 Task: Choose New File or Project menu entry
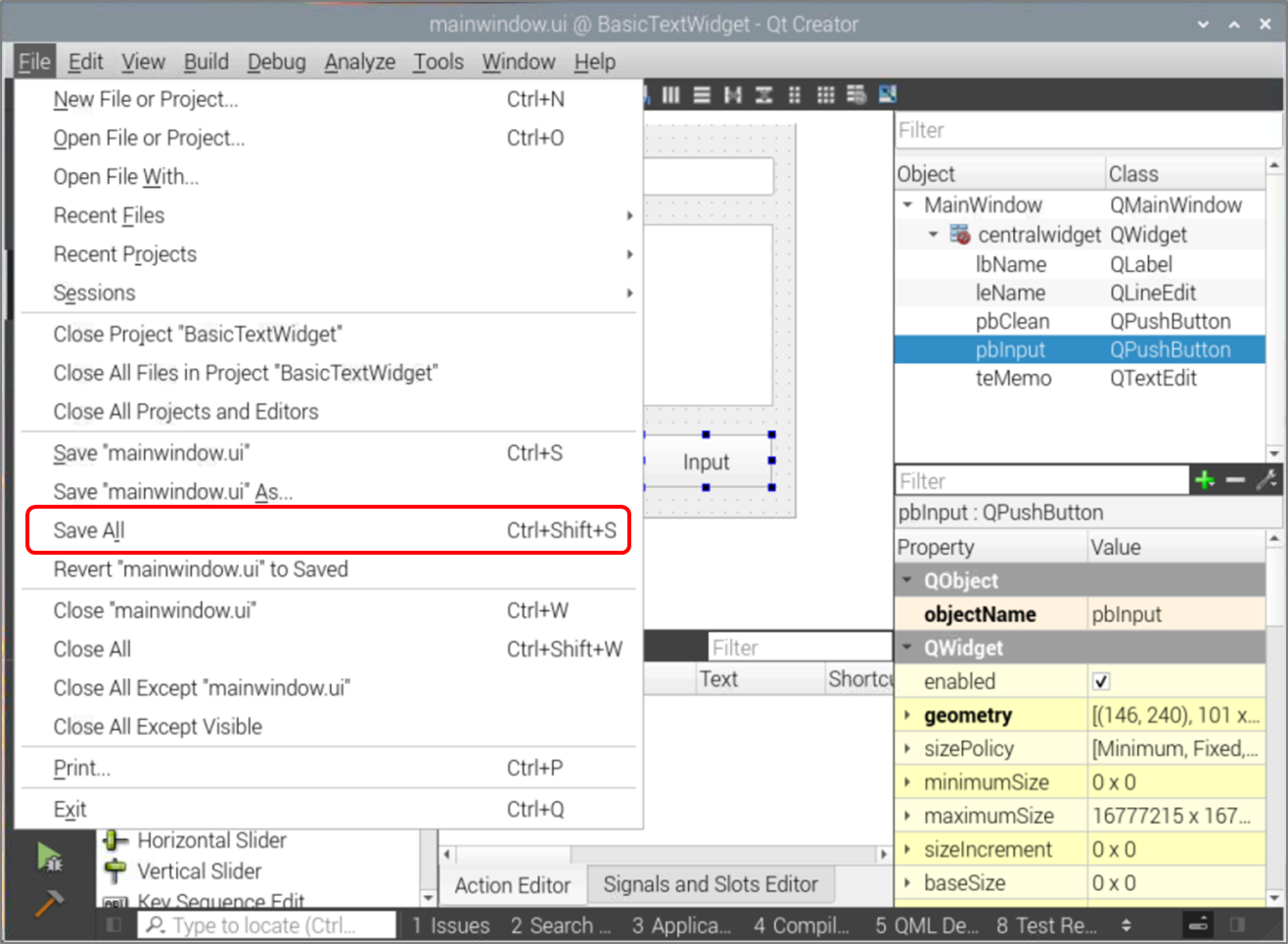[x=329, y=99]
